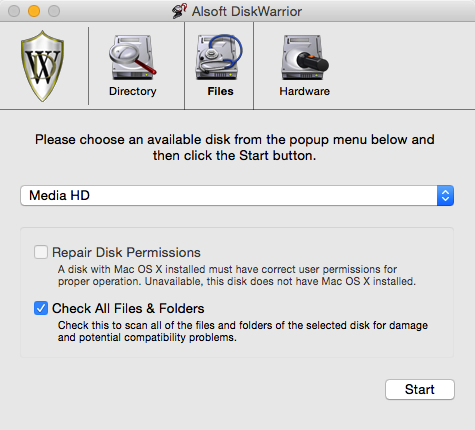Select the Hardware flashlight drive icon
This screenshot has width=475, height=430.
tap(304, 57)
